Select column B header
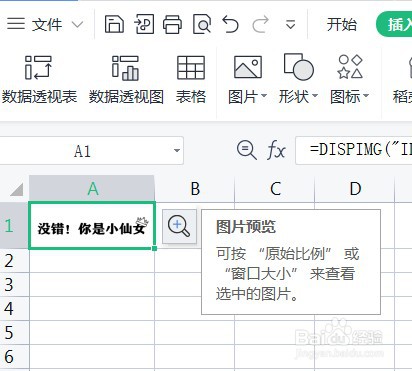 click(x=195, y=189)
